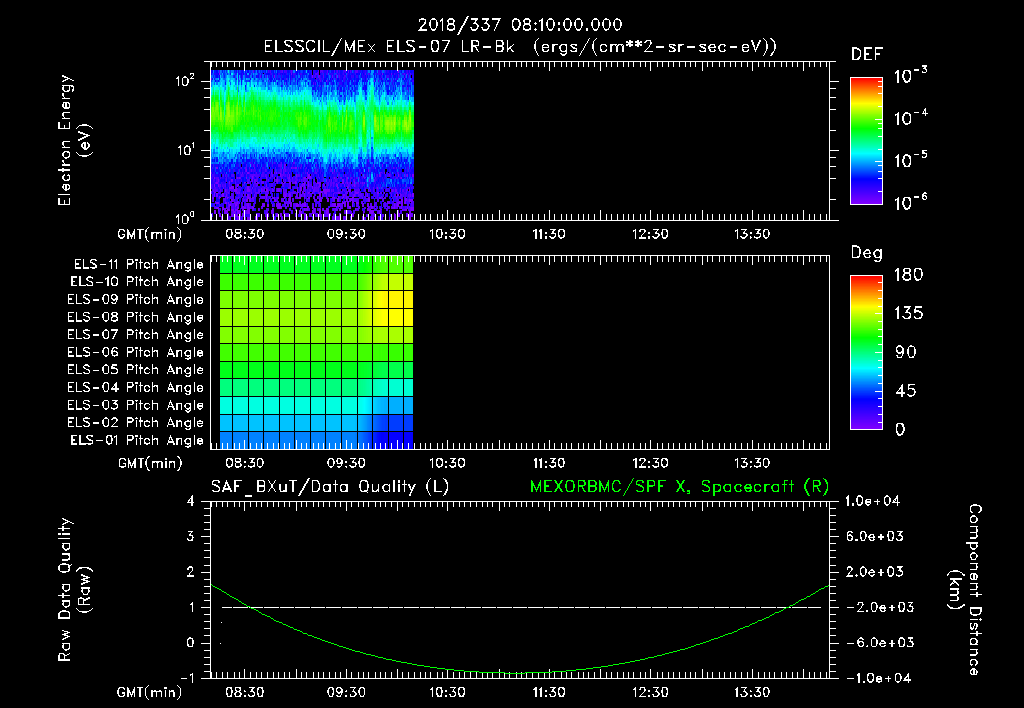Click the ELS-05 Pitch Angle row label
The height and width of the screenshot is (708, 1024).
click(135, 370)
